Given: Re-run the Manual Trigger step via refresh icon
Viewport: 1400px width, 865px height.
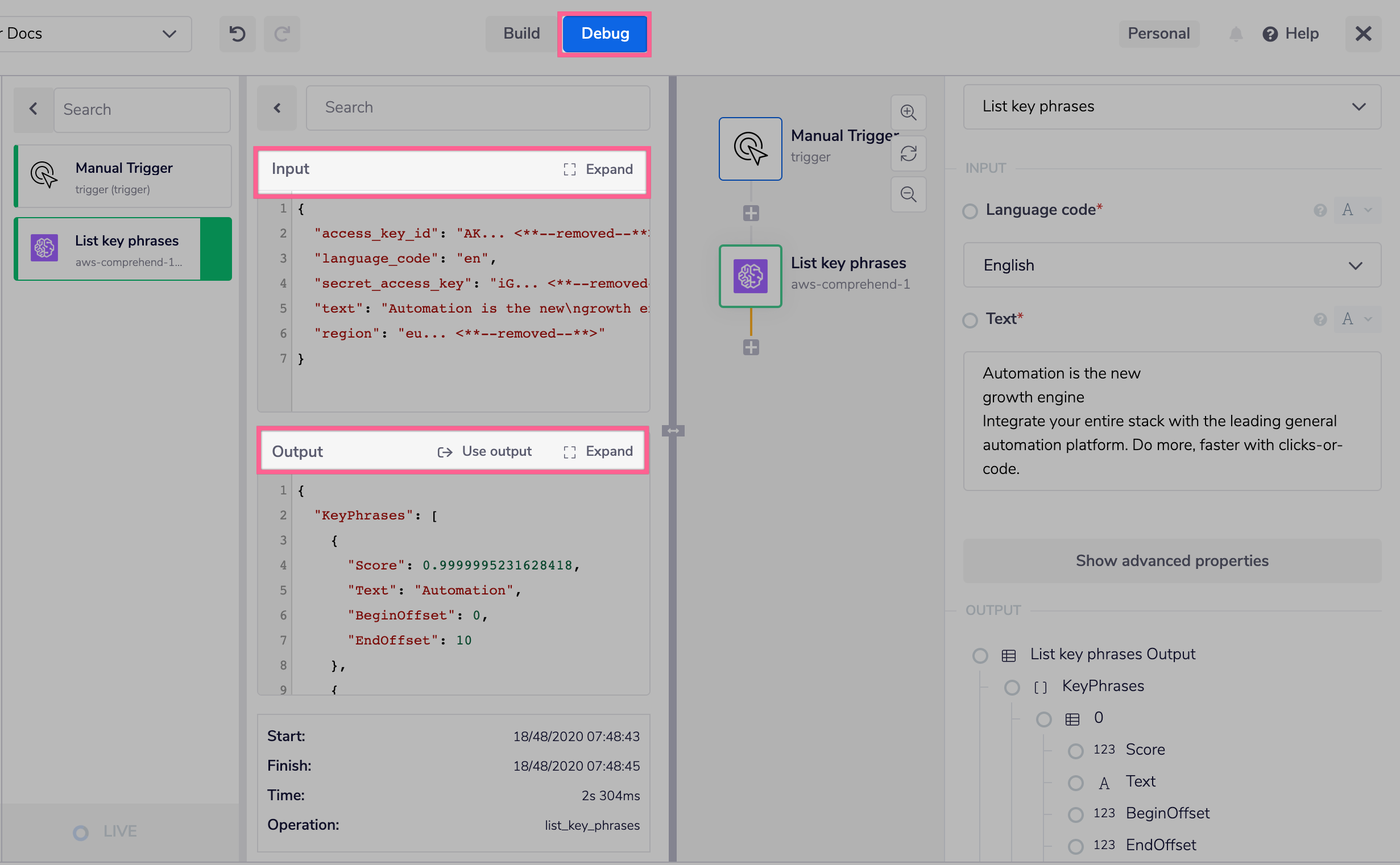Looking at the screenshot, I should pyautogui.click(x=908, y=153).
